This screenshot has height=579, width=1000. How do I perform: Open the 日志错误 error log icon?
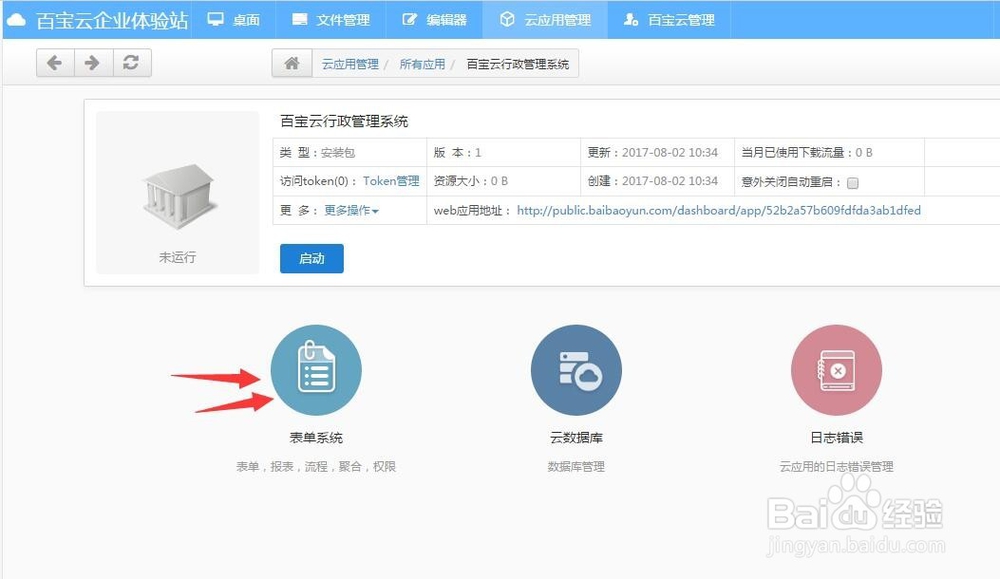[x=836, y=369]
